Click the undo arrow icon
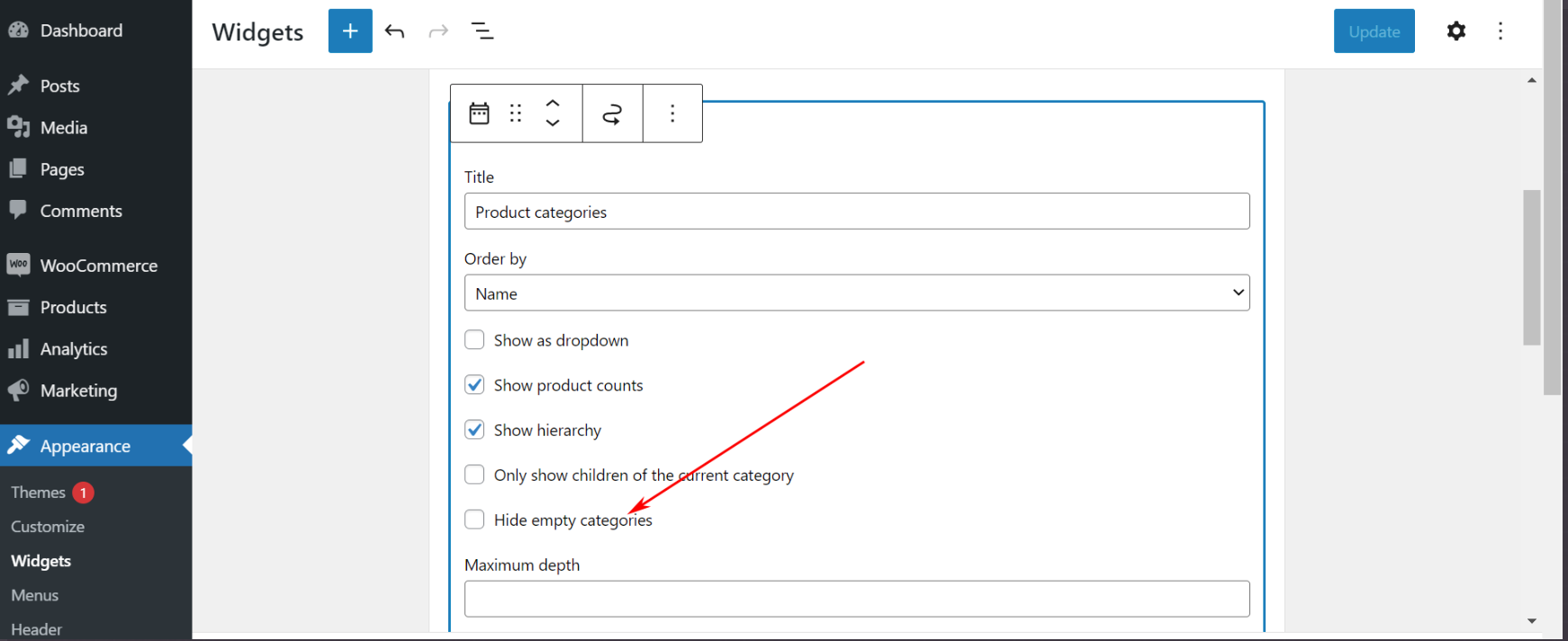This screenshot has width=1568, height=641. point(394,32)
